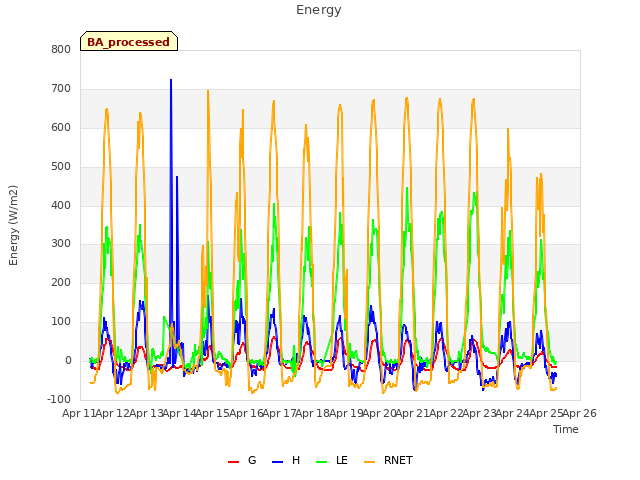
Task: Click the Apr 26 x-axis date label
Action: point(580,413)
